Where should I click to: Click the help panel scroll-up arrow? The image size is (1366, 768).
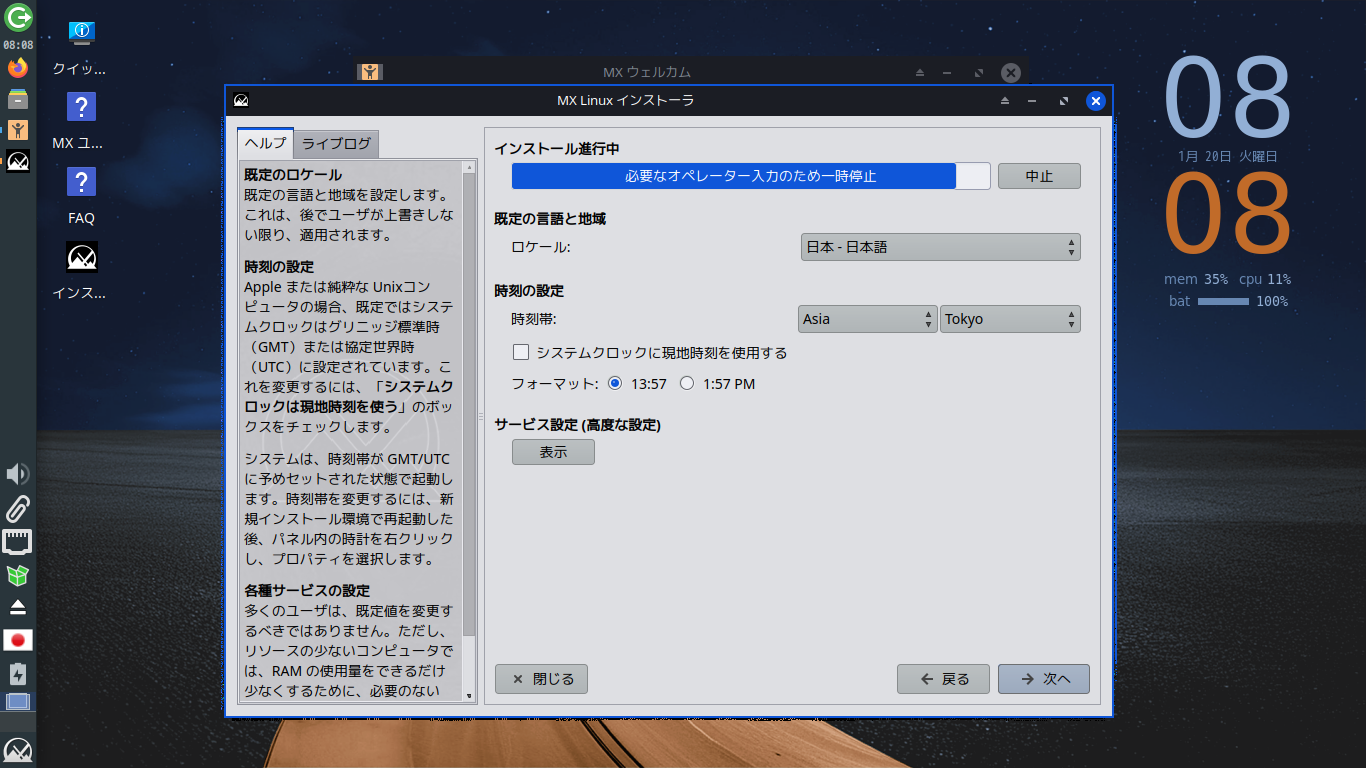pyautogui.click(x=470, y=168)
